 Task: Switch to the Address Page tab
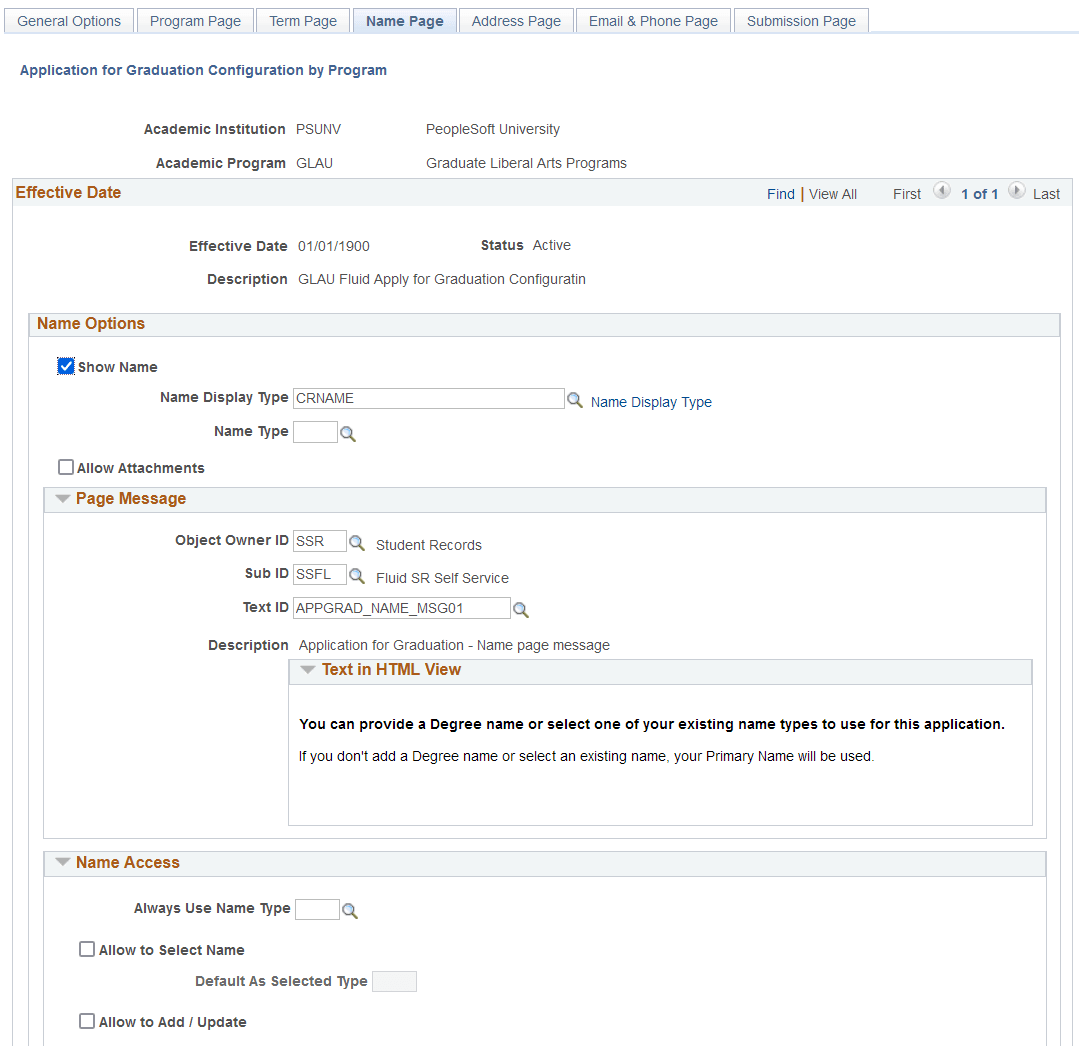(516, 21)
